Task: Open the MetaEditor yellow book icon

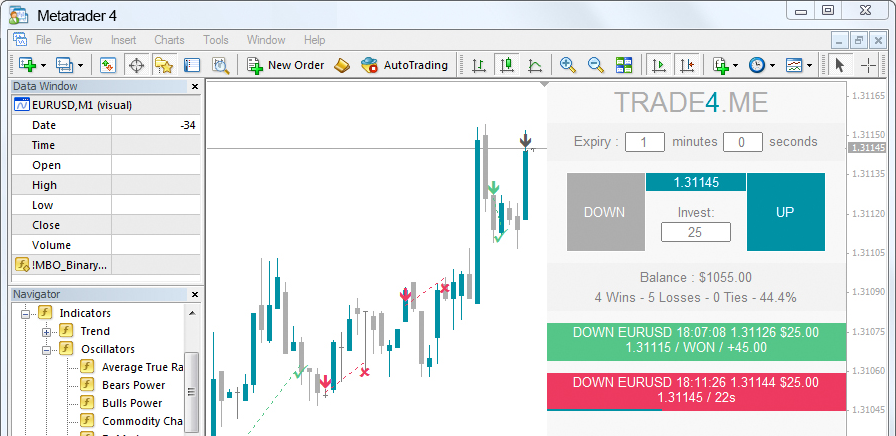Action: tap(342, 65)
